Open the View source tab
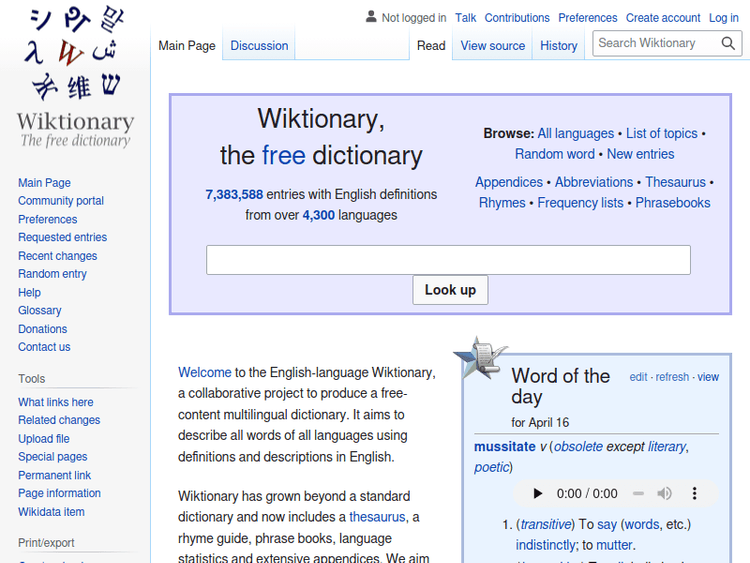This screenshot has height=563, width=750. click(492, 46)
